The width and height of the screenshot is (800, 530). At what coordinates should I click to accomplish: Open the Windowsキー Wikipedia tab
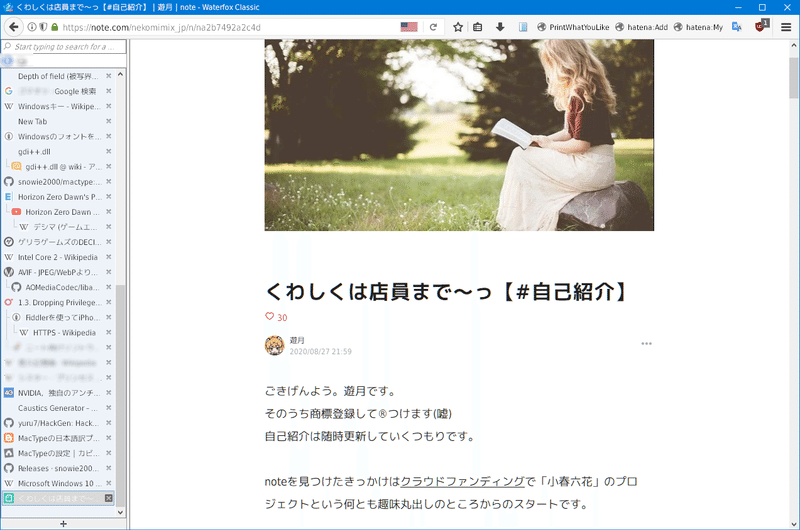click(x=58, y=106)
